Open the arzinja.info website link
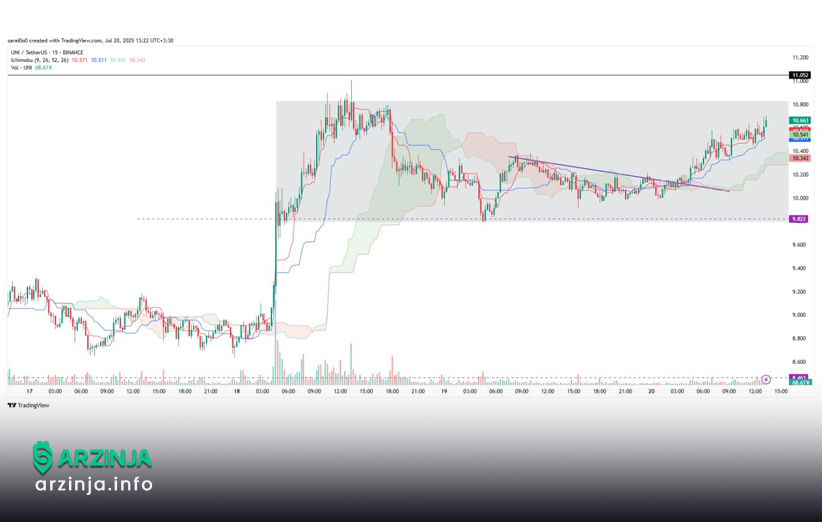 (x=93, y=485)
